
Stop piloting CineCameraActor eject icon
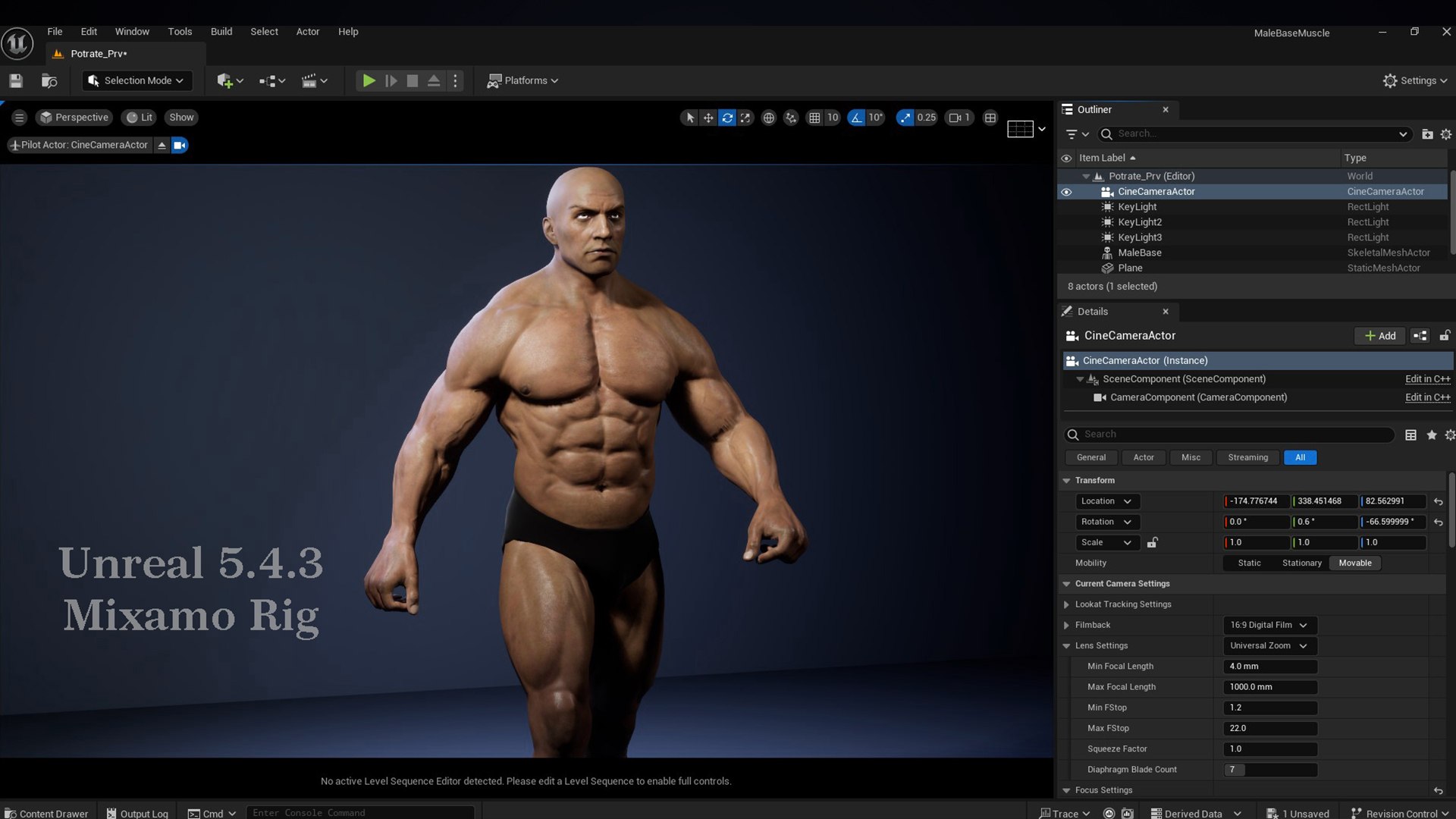tap(162, 145)
